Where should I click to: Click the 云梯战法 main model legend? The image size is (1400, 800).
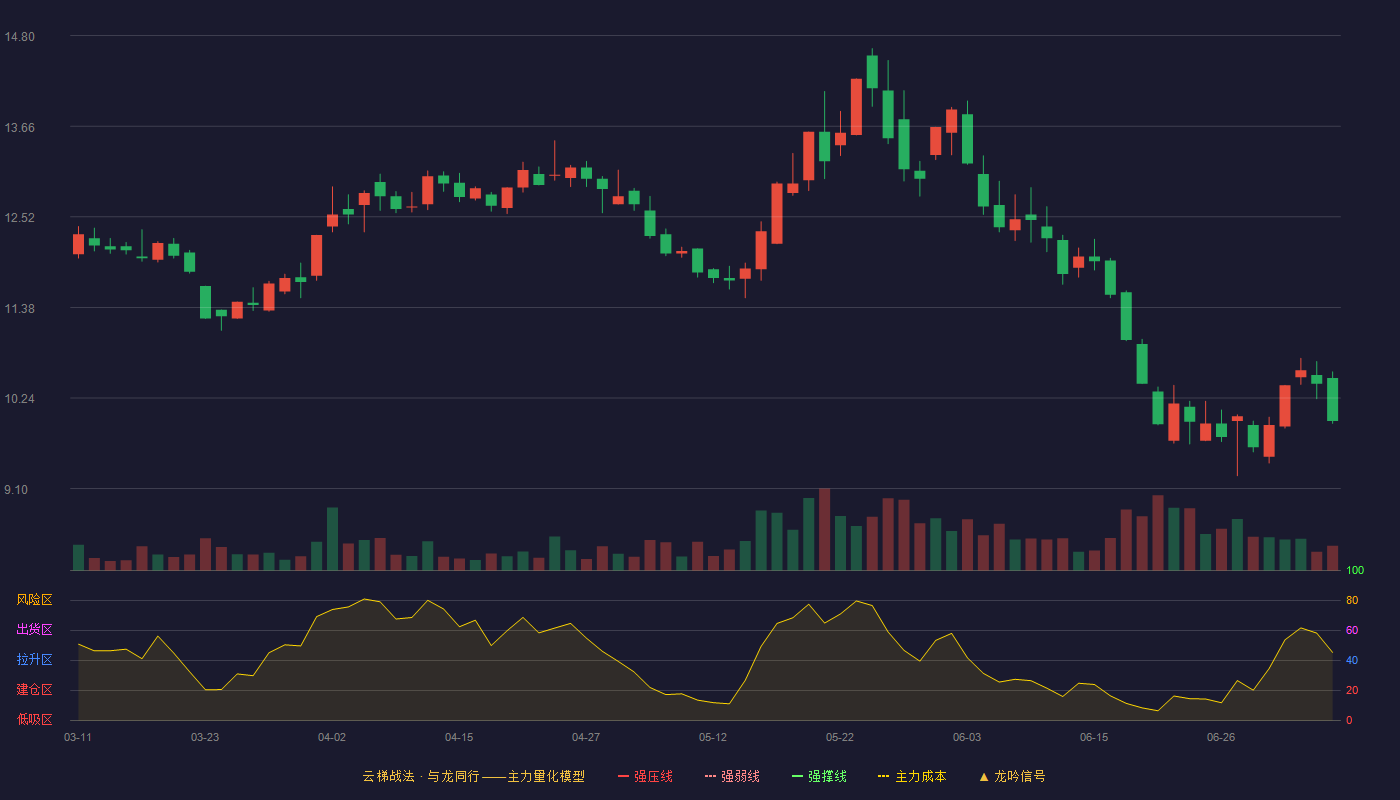click(x=474, y=776)
